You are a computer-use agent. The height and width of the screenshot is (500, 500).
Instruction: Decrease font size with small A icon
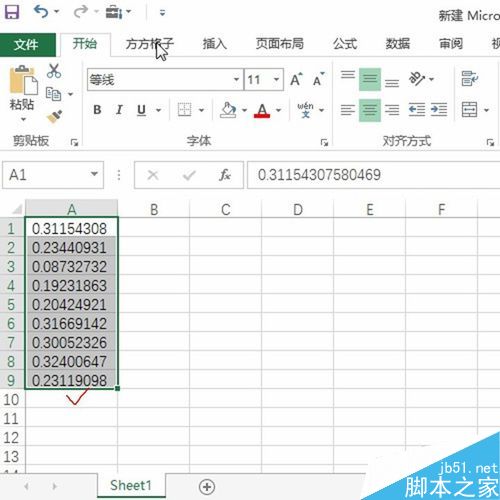(x=318, y=79)
